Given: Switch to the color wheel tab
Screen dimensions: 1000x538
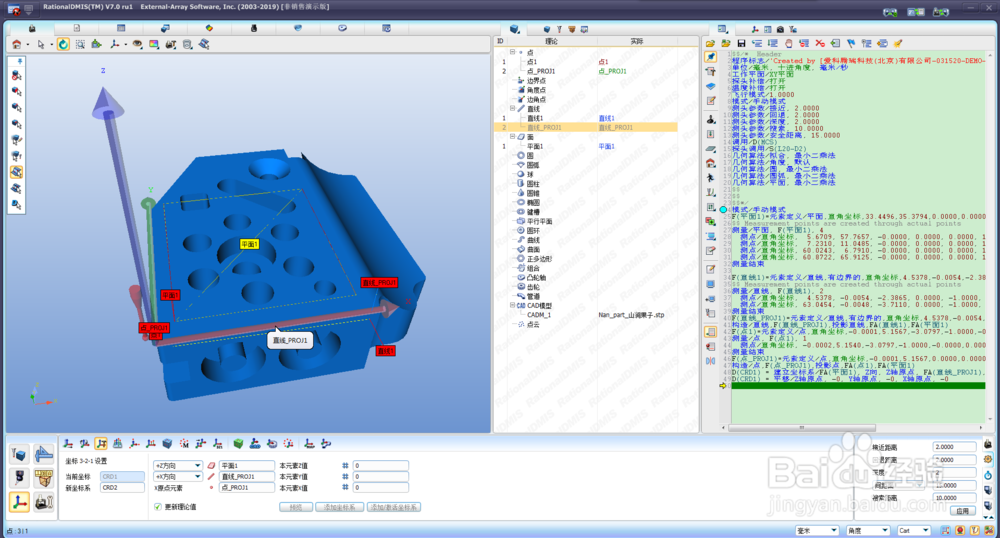Looking at the screenshot, I should coord(209,28).
